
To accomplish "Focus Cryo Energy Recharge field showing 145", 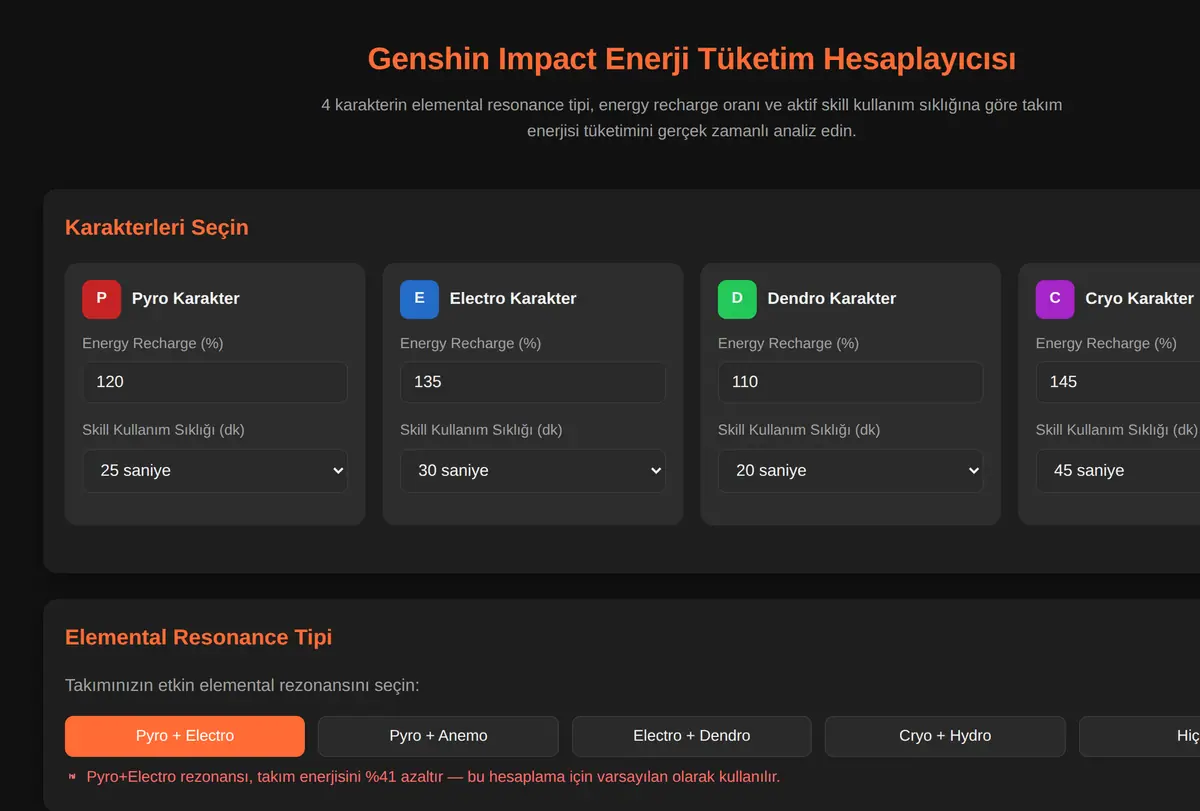I will click(1118, 382).
